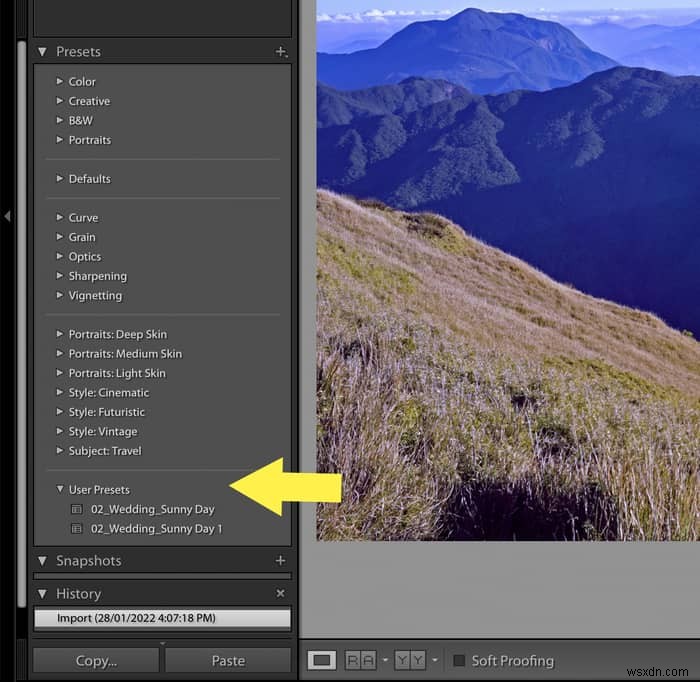Click the plus icon to create a new preset
This screenshot has height=682, width=700.
pyautogui.click(x=281, y=52)
